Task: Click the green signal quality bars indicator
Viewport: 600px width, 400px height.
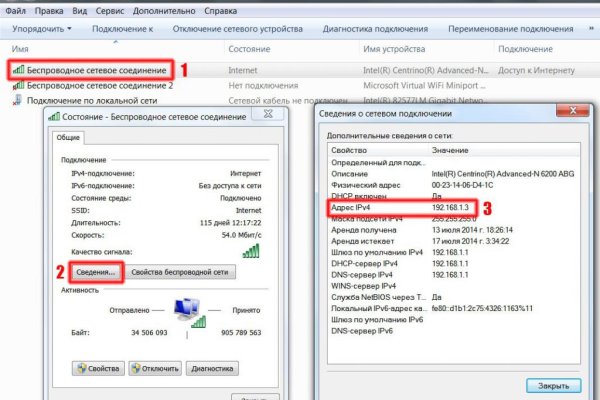Action: click(250, 250)
